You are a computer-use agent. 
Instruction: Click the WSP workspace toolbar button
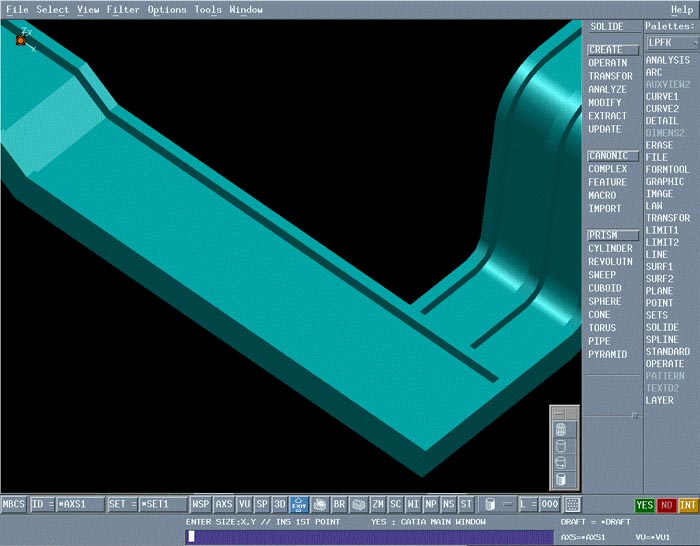(201, 505)
